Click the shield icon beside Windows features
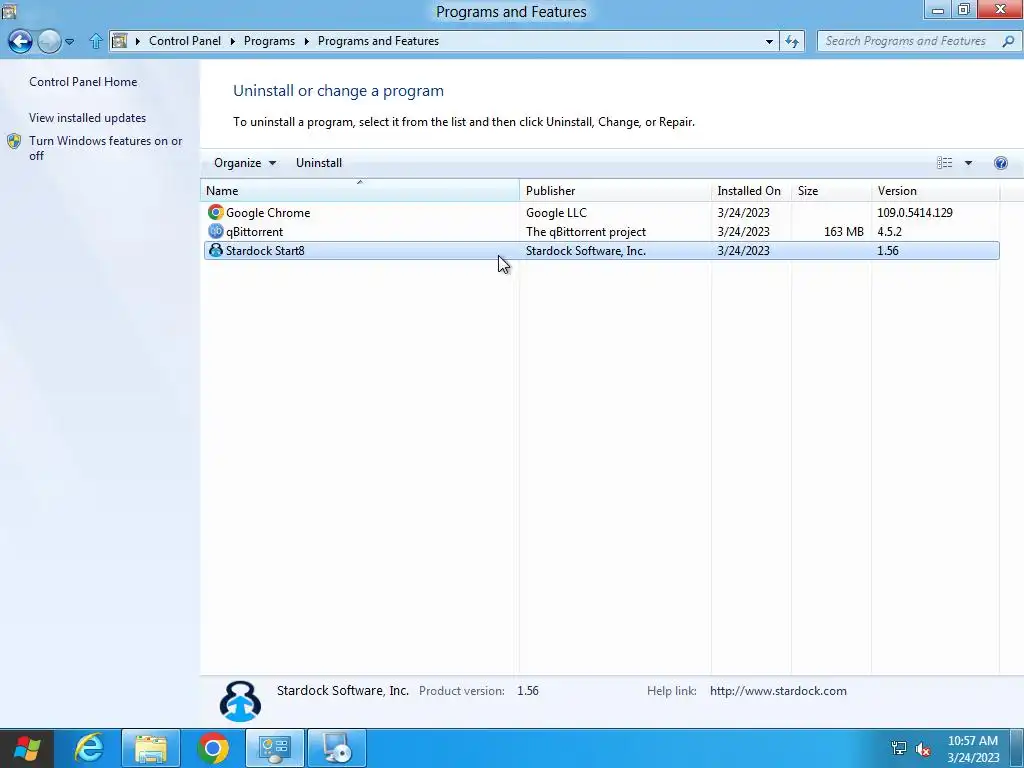The width and height of the screenshot is (1024, 768). [14, 141]
